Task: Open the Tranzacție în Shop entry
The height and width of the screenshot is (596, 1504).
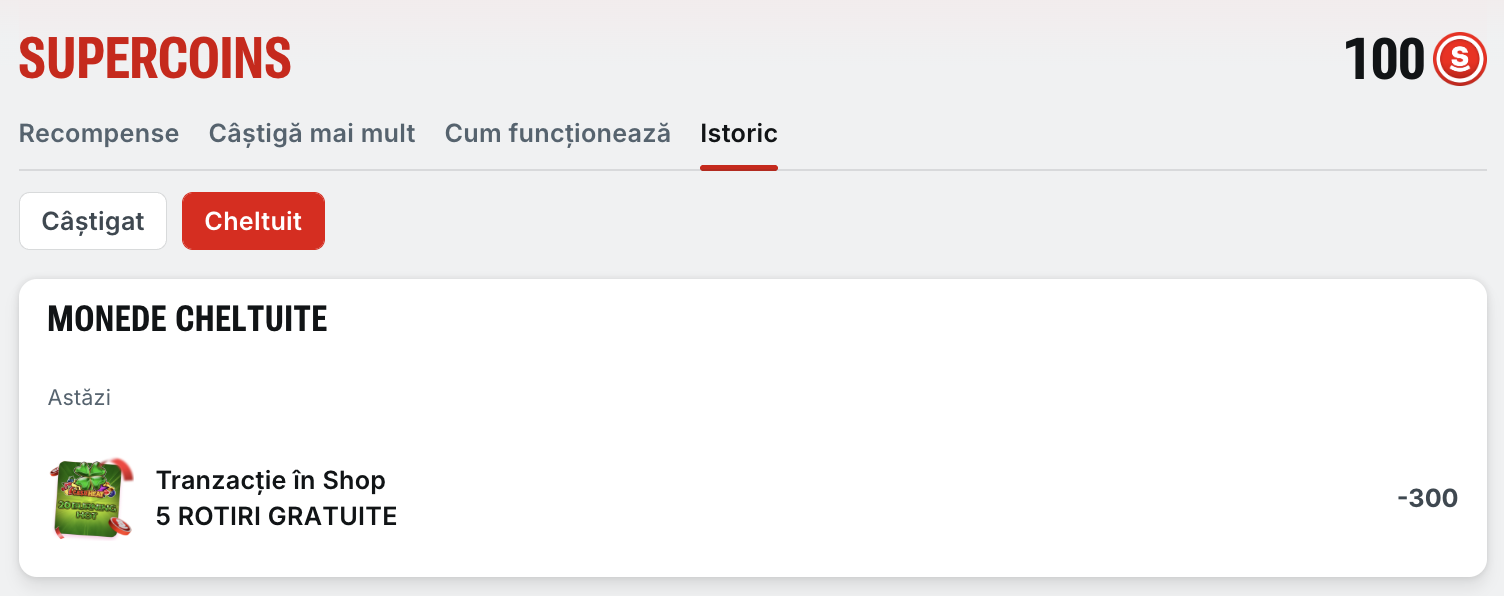Action: tap(270, 480)
